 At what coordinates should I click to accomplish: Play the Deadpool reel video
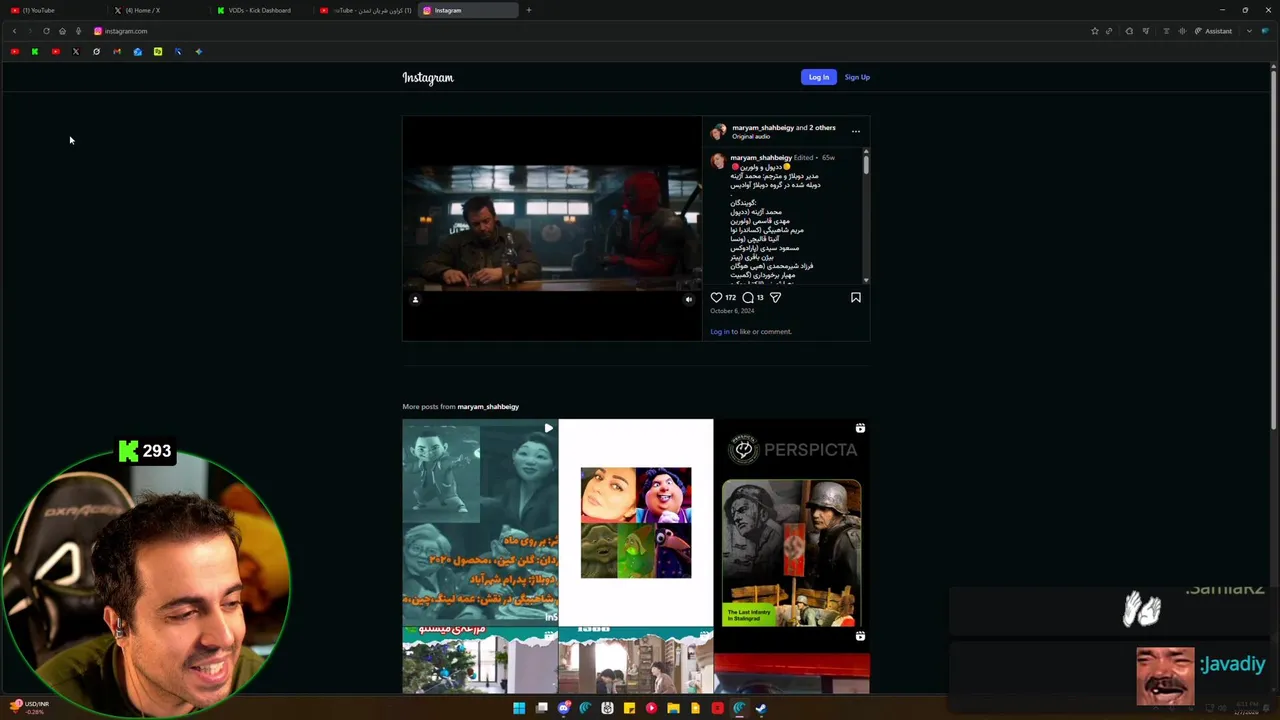click(552, 228)
